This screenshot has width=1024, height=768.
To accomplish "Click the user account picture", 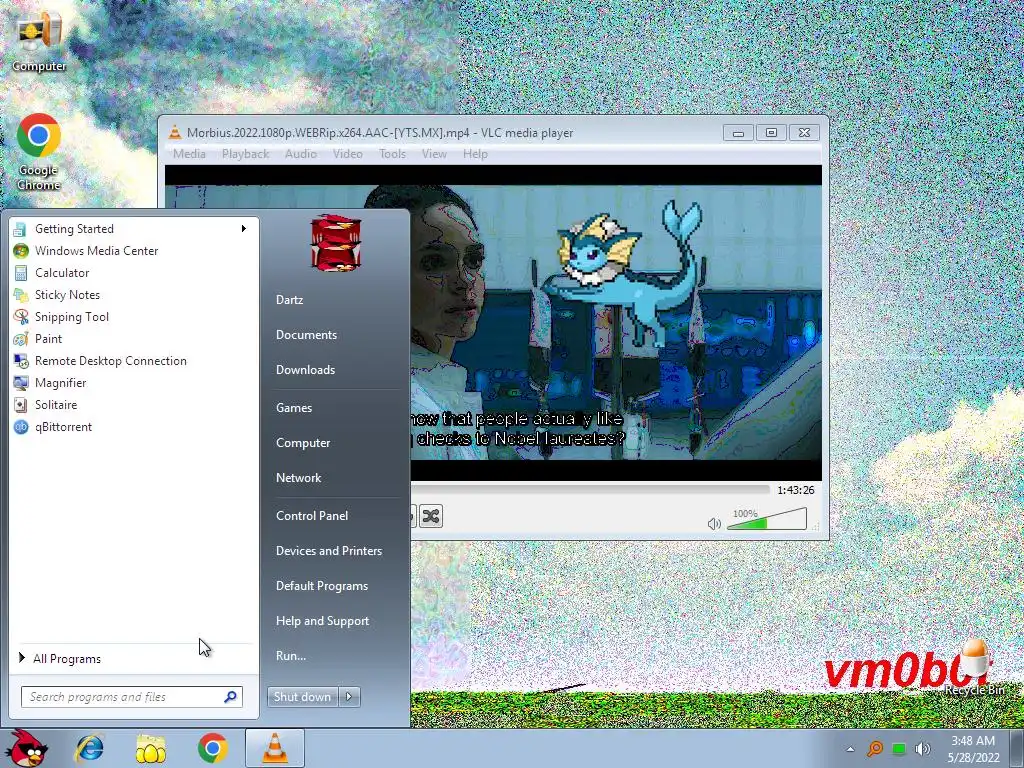I will (x=336, y=243).
